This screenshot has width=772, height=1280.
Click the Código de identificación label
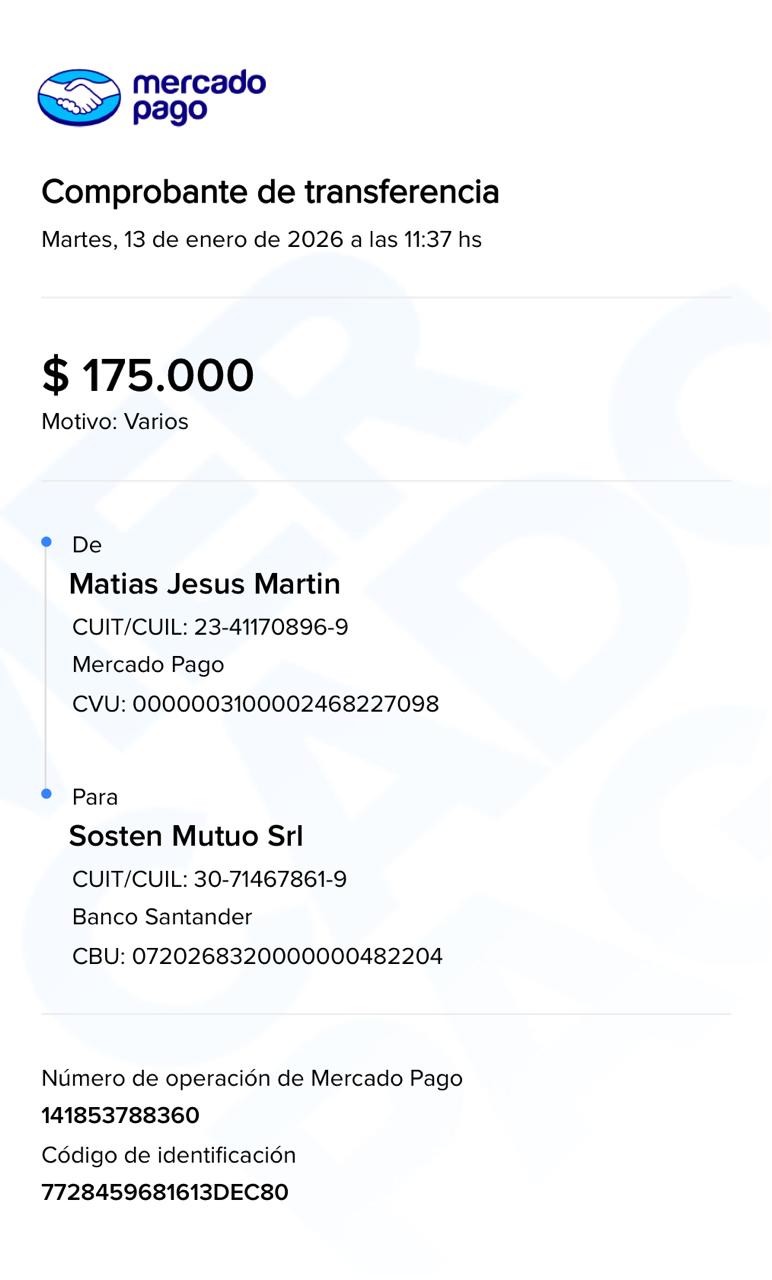tap(169, 1155)
